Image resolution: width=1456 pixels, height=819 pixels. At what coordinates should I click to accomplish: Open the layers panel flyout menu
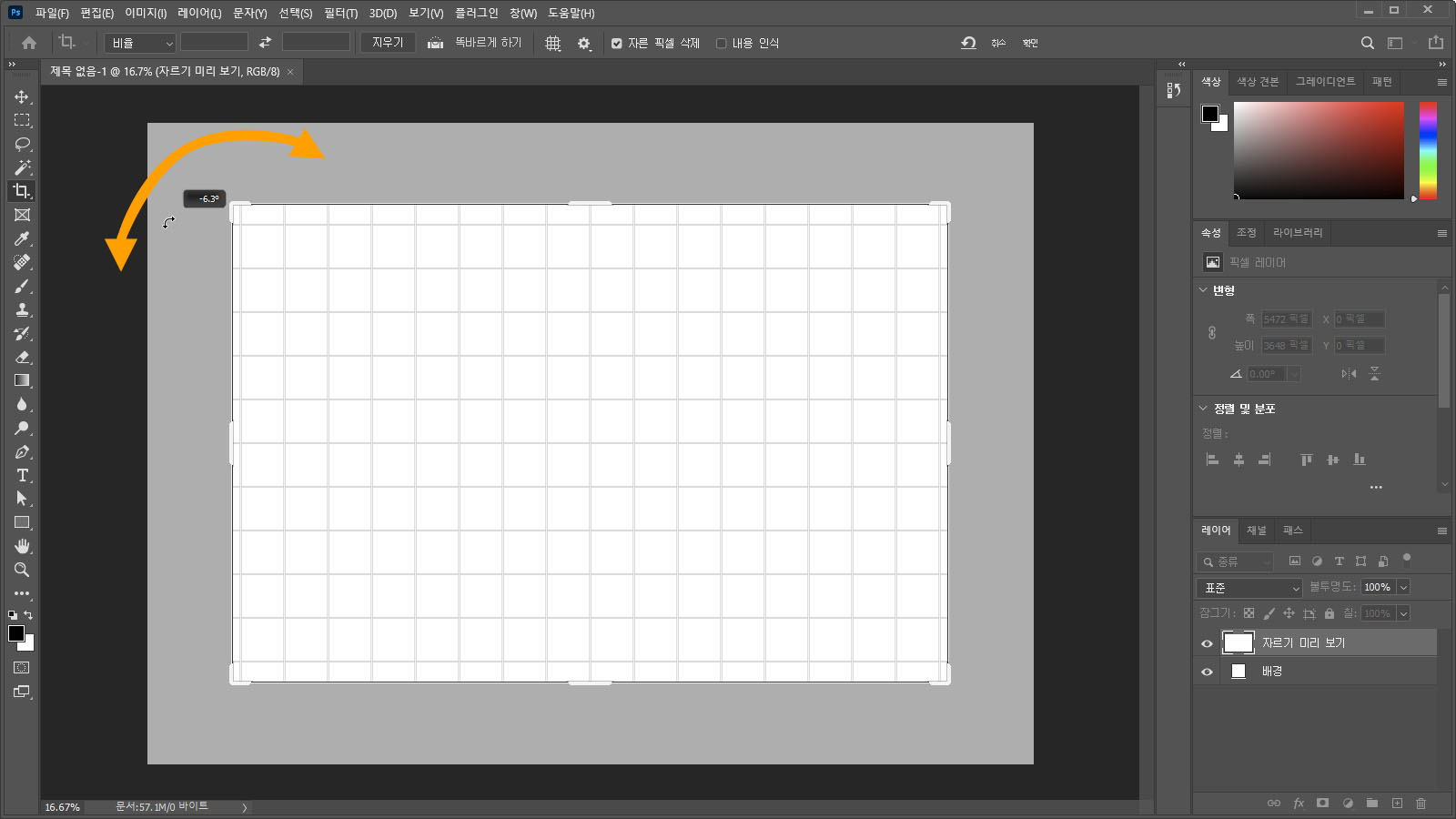click(x=1442, y=531)
